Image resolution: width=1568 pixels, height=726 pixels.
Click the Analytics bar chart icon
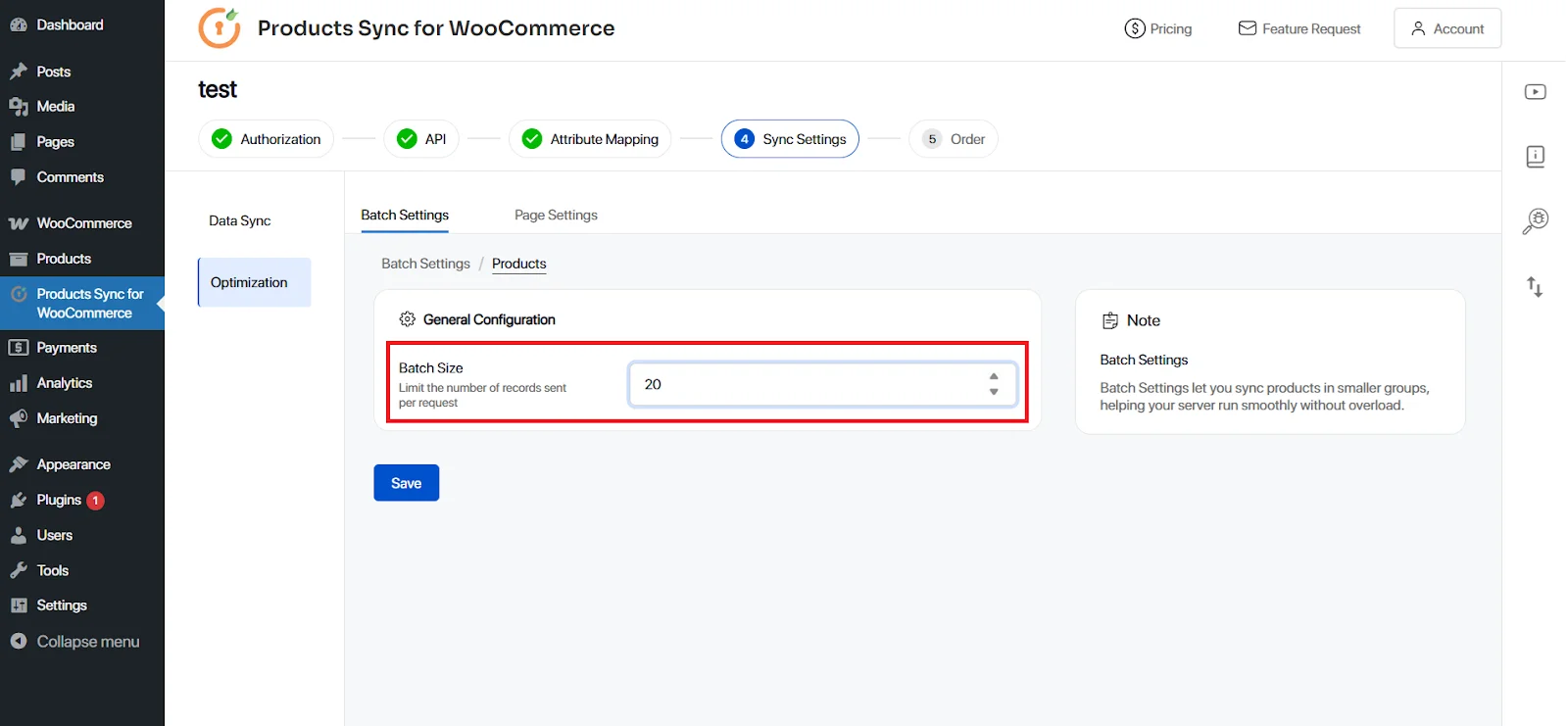click(18, 383)
